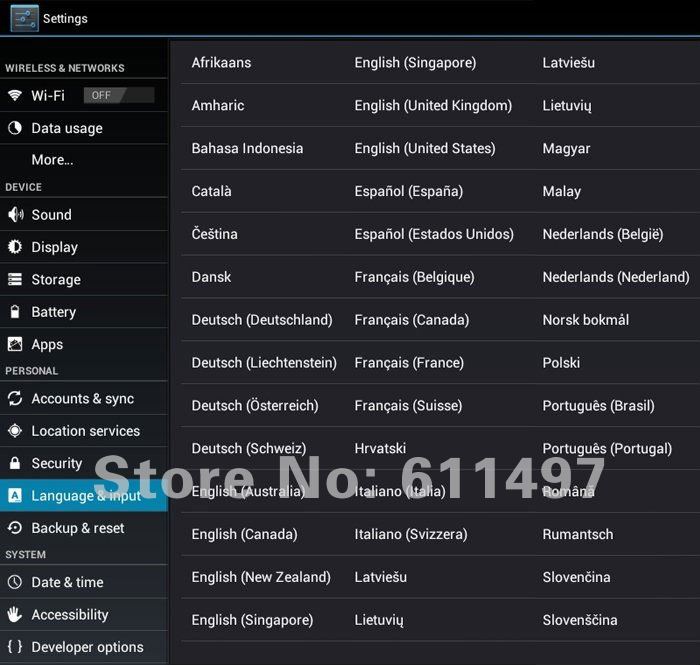
Task: Select Español (Estados Unidos) language
Action: 434,234
